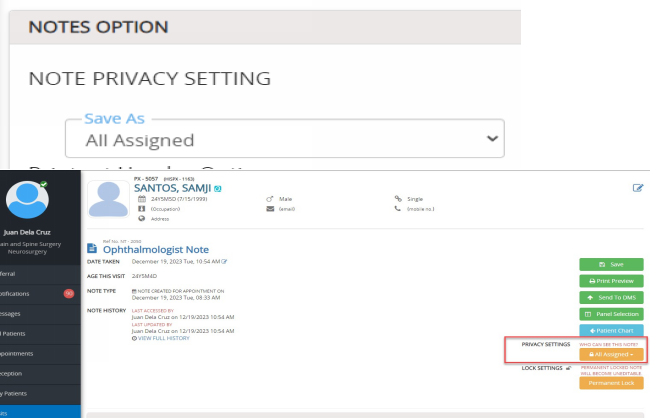Click the edit patient pencil icon
Screen dimensions: 650x419
coord(638,187)
